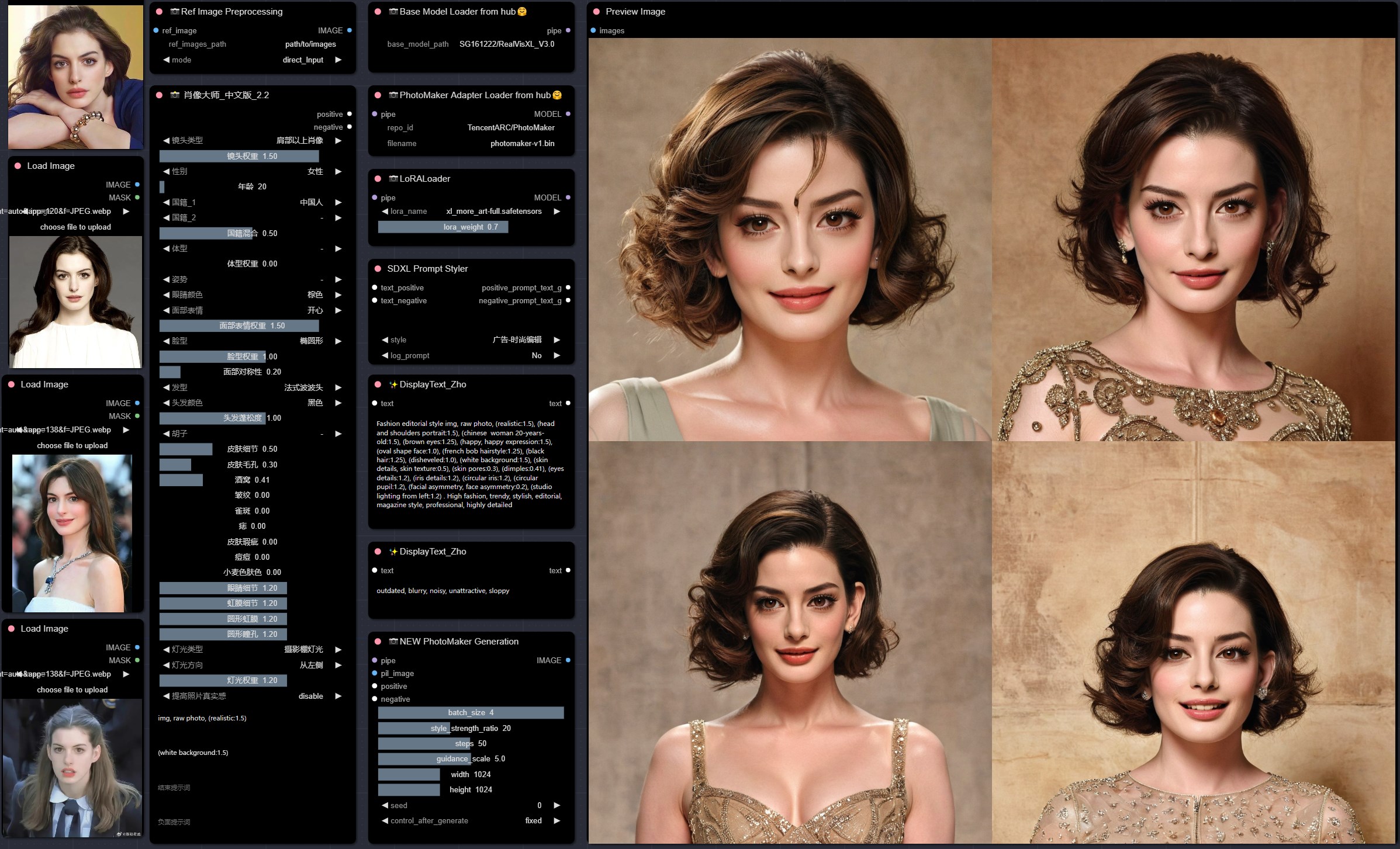Screen dimensions: 1400x849
Task: Click next arrow on log_prompt No toggle
Action: 556,355
